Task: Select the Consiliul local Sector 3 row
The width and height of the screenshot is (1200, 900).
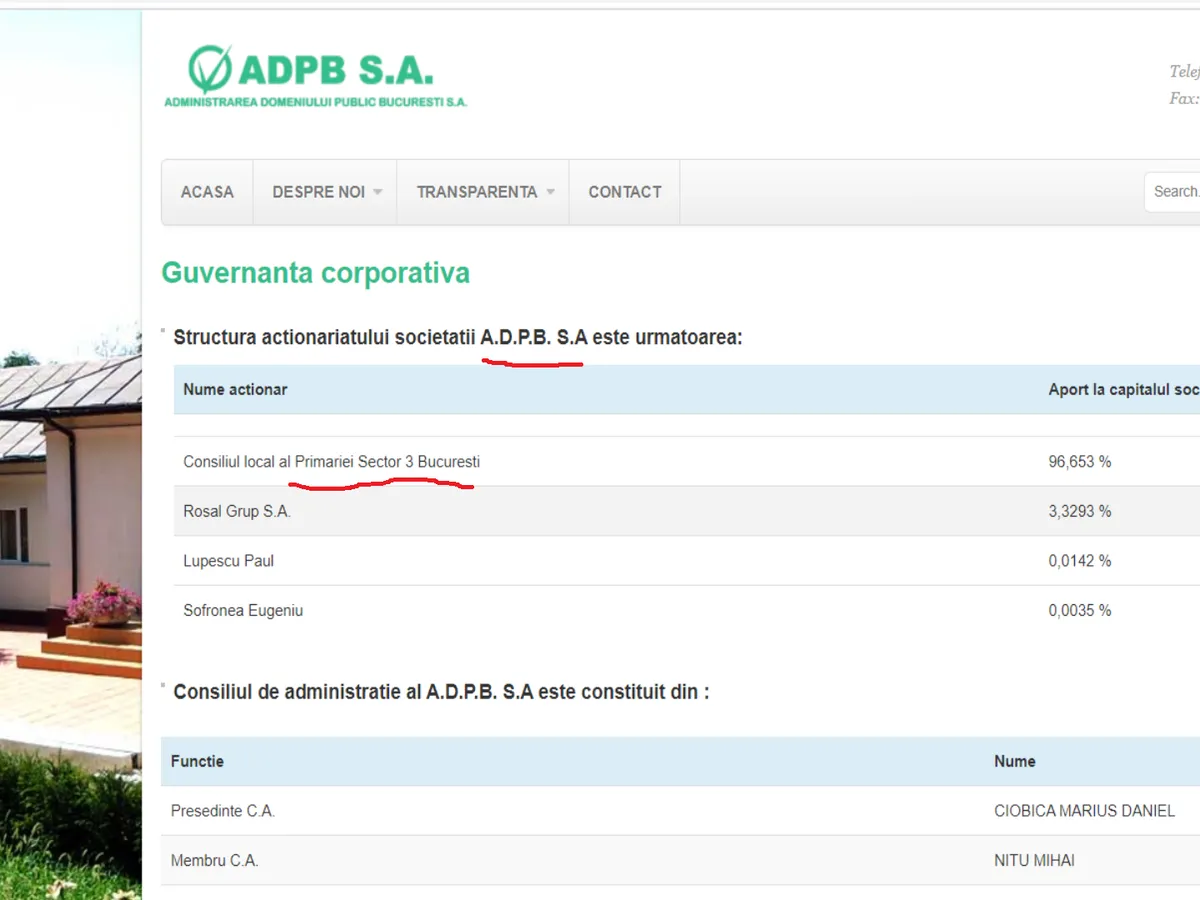Action: 331,462
